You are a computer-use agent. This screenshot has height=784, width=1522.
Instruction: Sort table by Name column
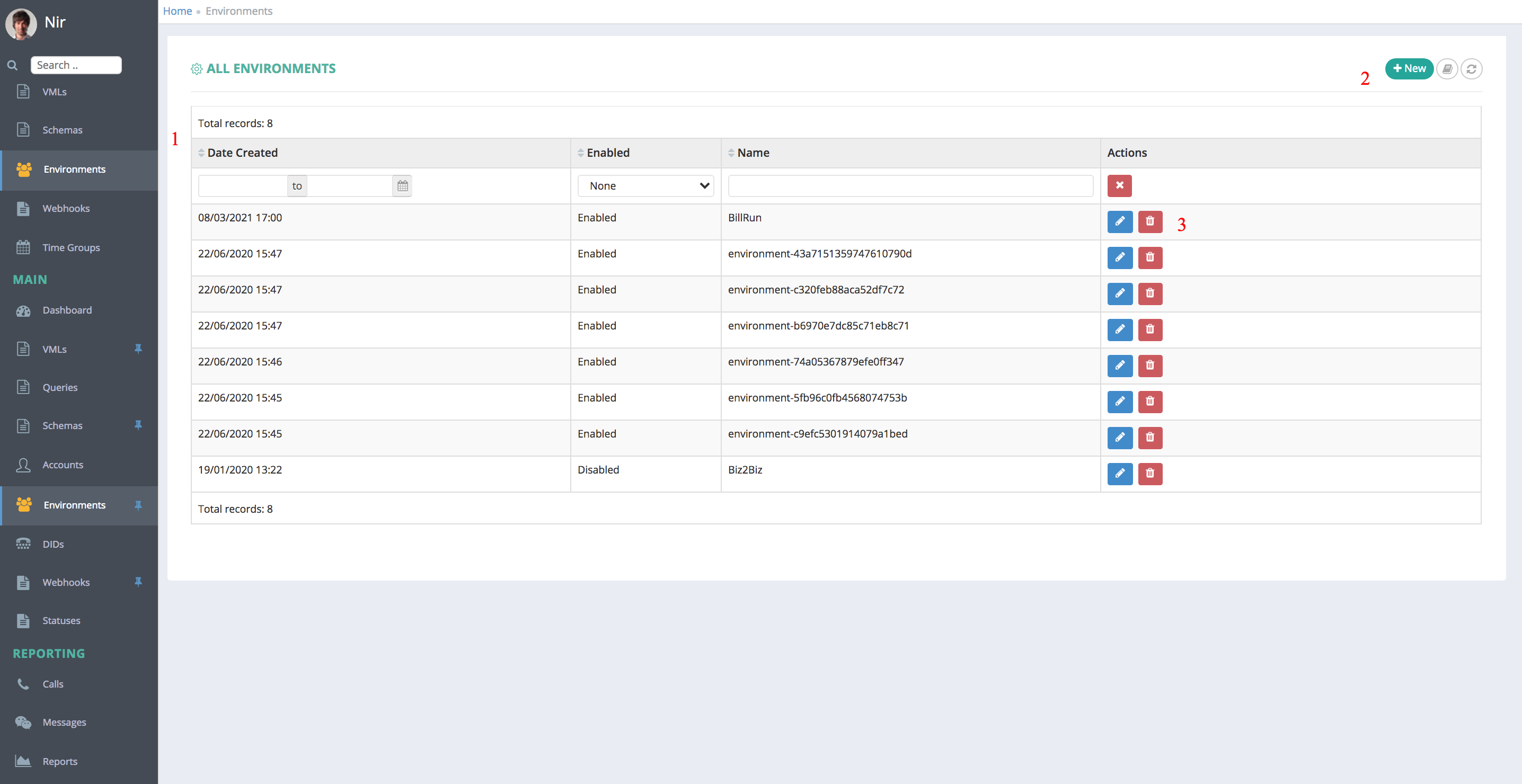point(749,153)
